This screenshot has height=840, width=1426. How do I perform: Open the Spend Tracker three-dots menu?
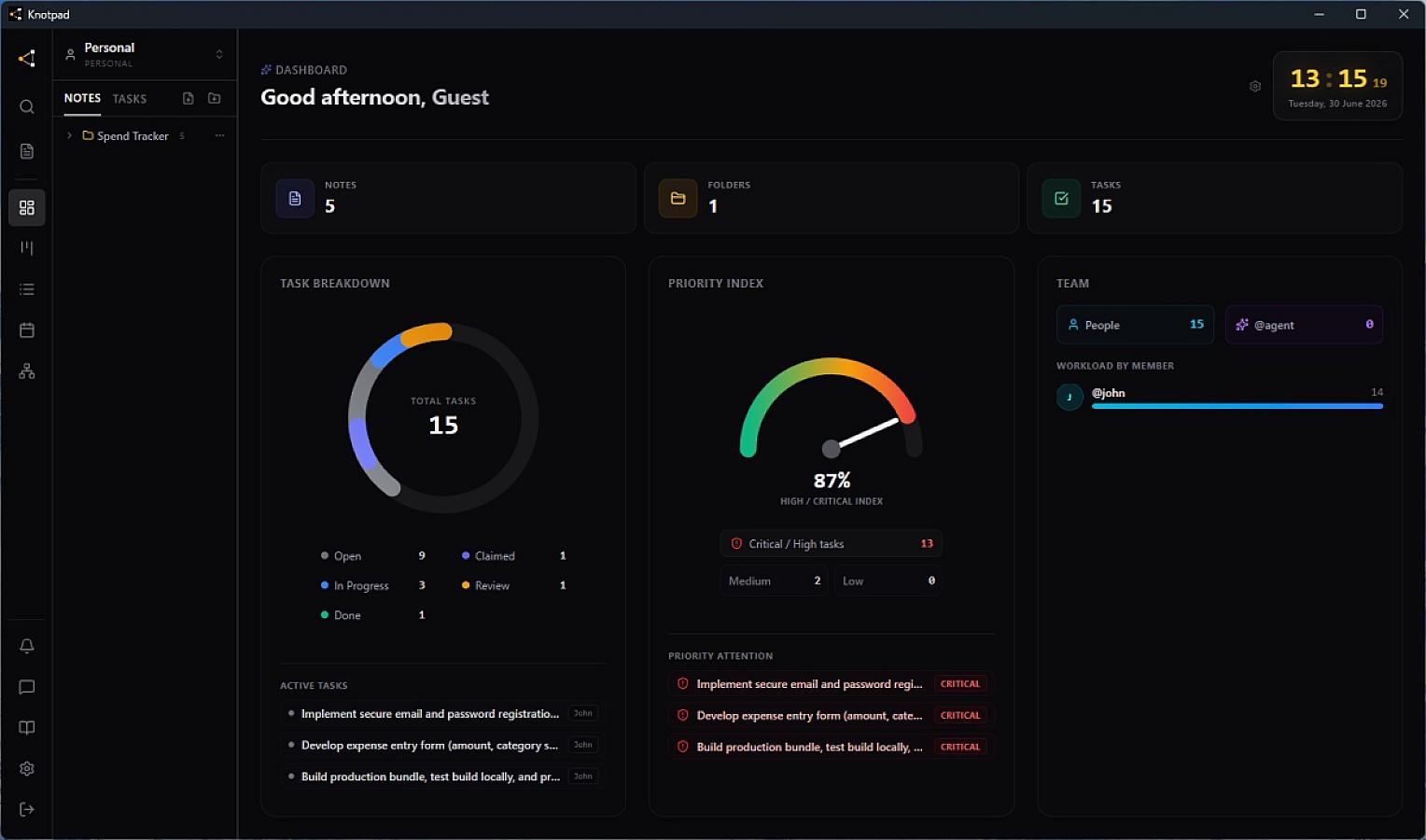(219, 135)
